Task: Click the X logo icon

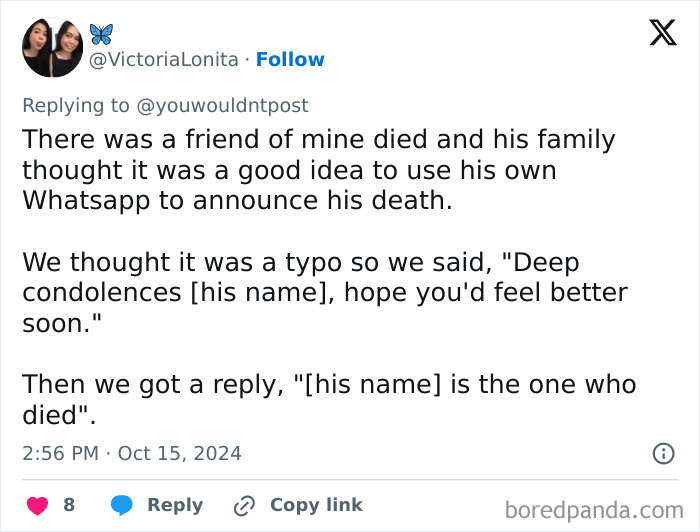Action: click(x=662, y=34)
